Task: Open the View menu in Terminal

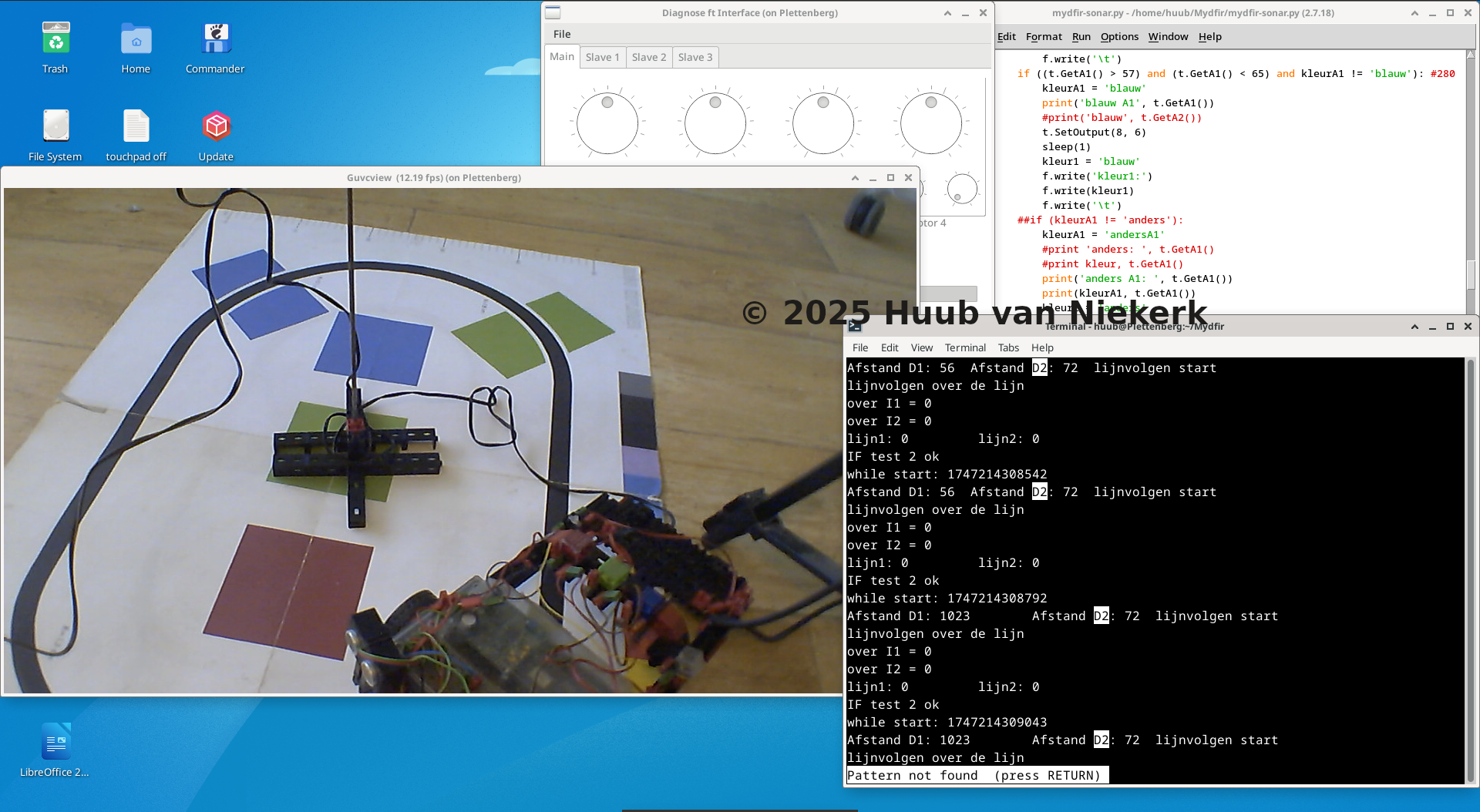Action: [x=922, y=347]
